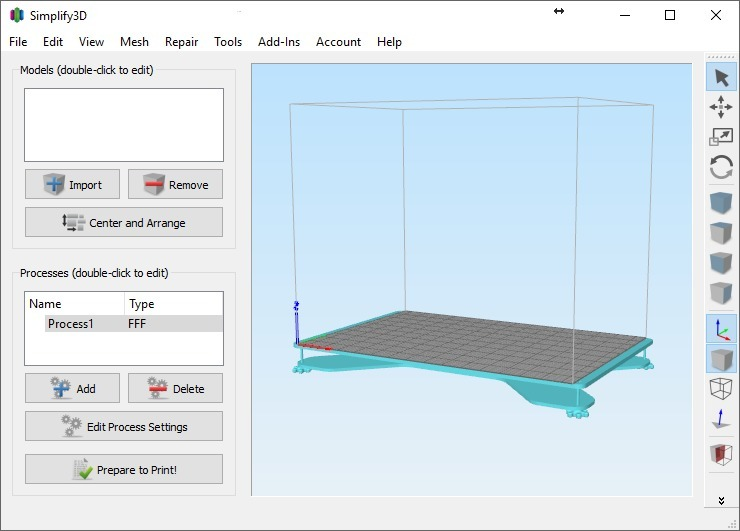Switch to default isometric view cube

[721, 203]
